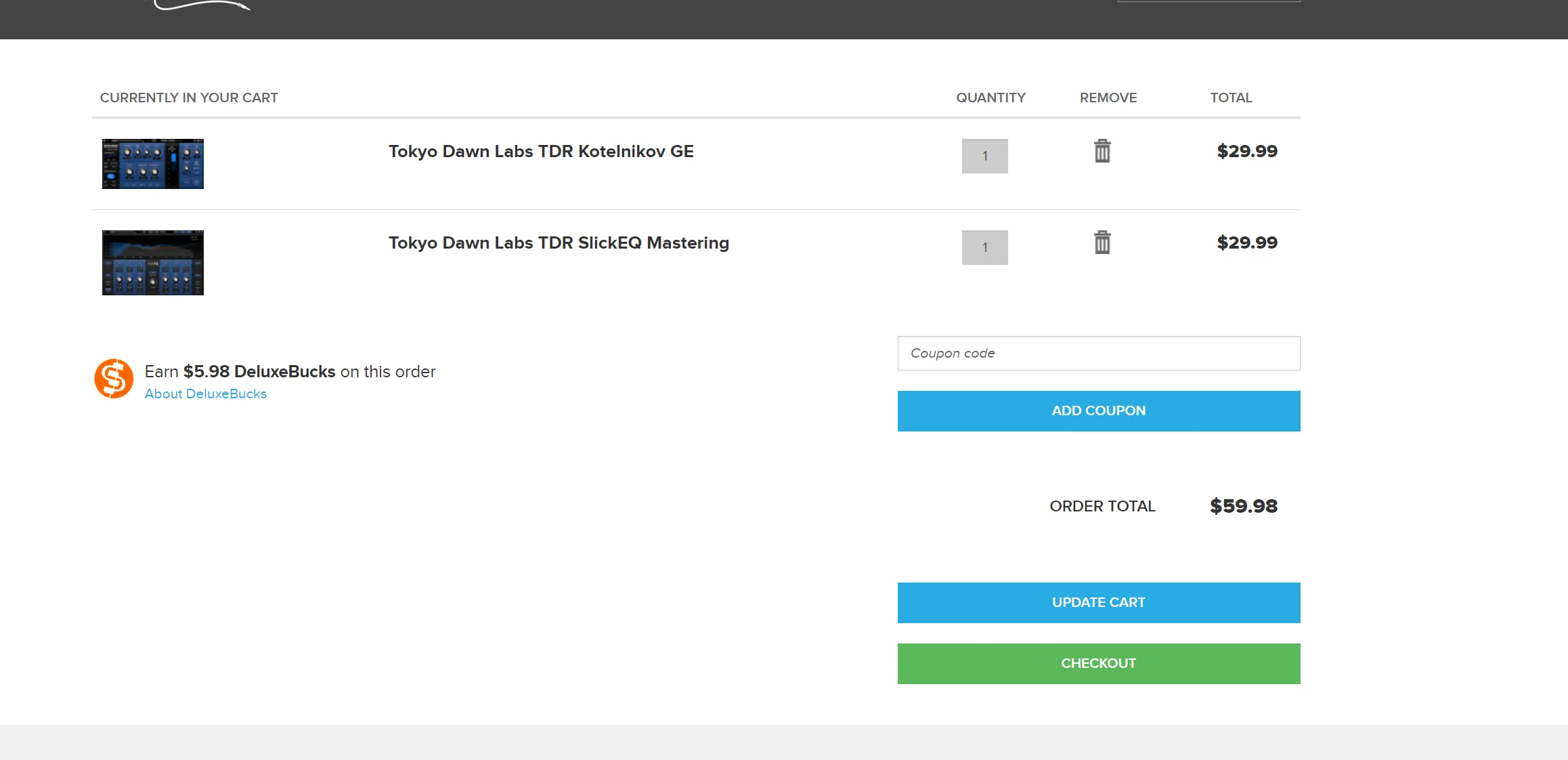The image size is (1568, 760).
Task: Open the About DeluxeBucks link
Action: [206, 394]
